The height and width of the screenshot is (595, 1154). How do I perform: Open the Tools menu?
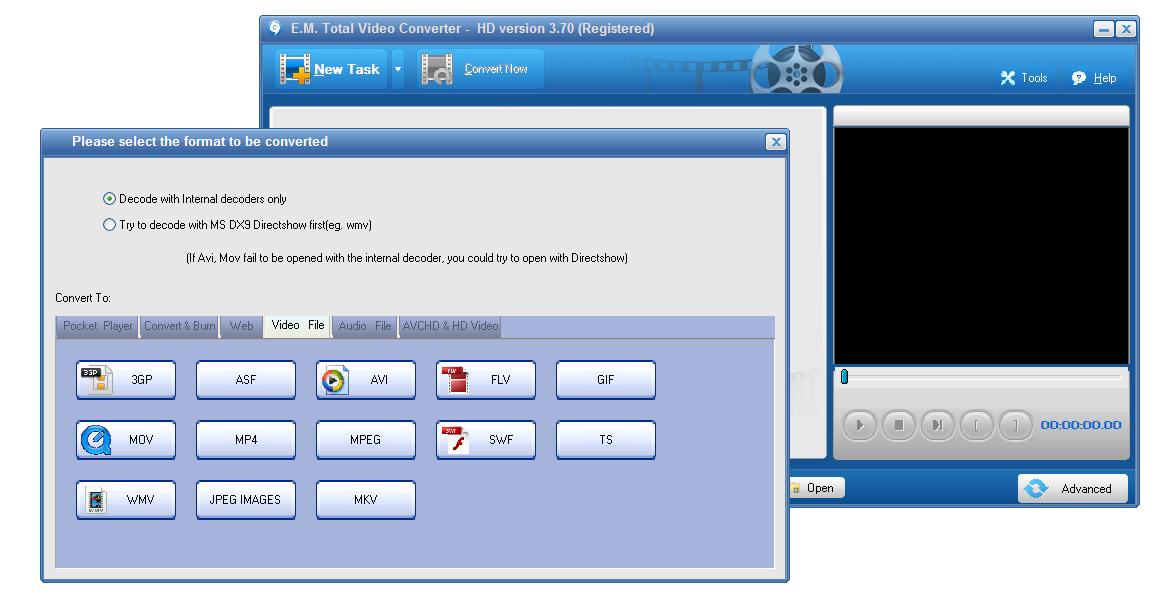pos(1023,77)
